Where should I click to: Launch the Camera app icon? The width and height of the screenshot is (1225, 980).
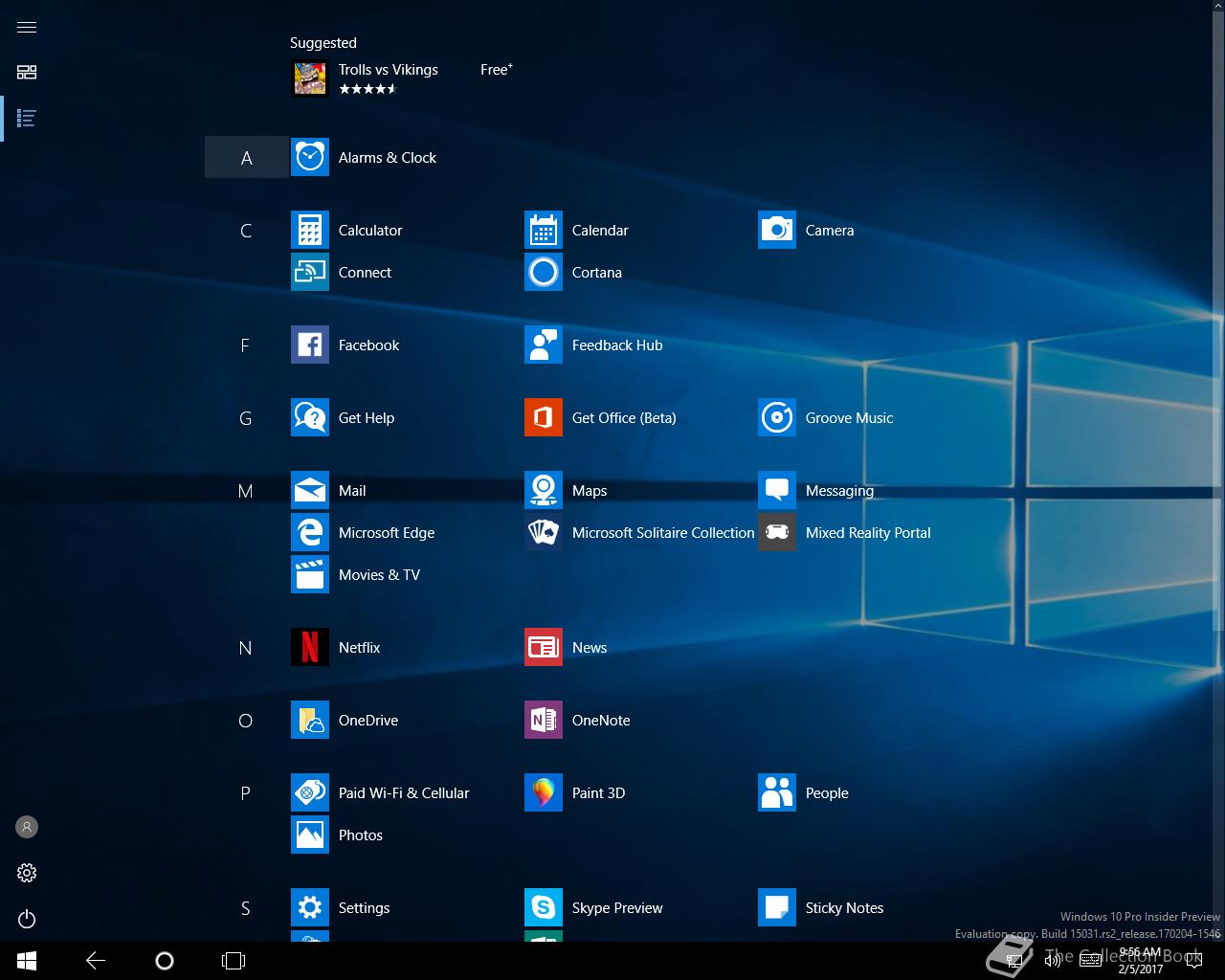(777, 230)
